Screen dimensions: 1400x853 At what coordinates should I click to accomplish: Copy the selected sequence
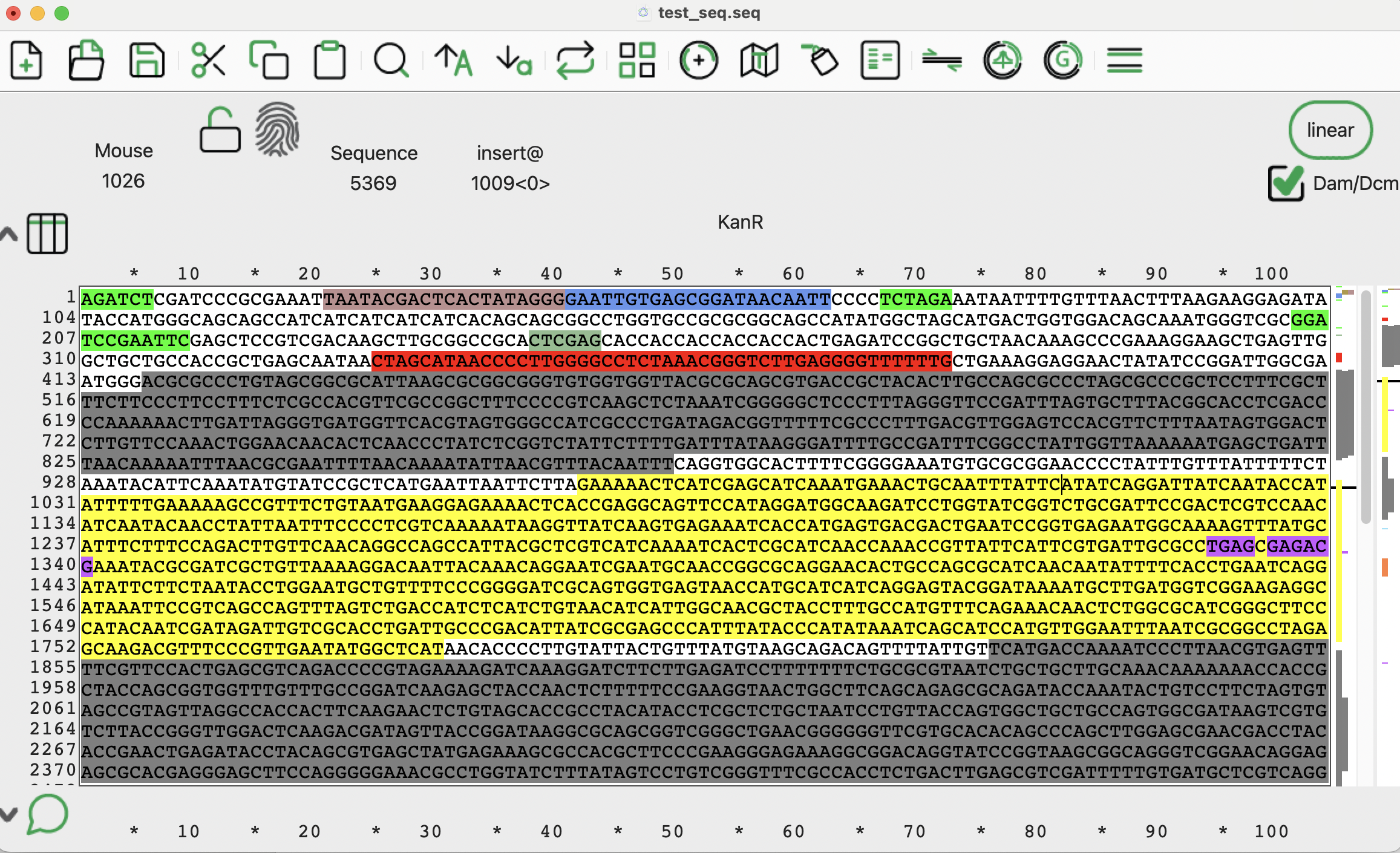269,60
